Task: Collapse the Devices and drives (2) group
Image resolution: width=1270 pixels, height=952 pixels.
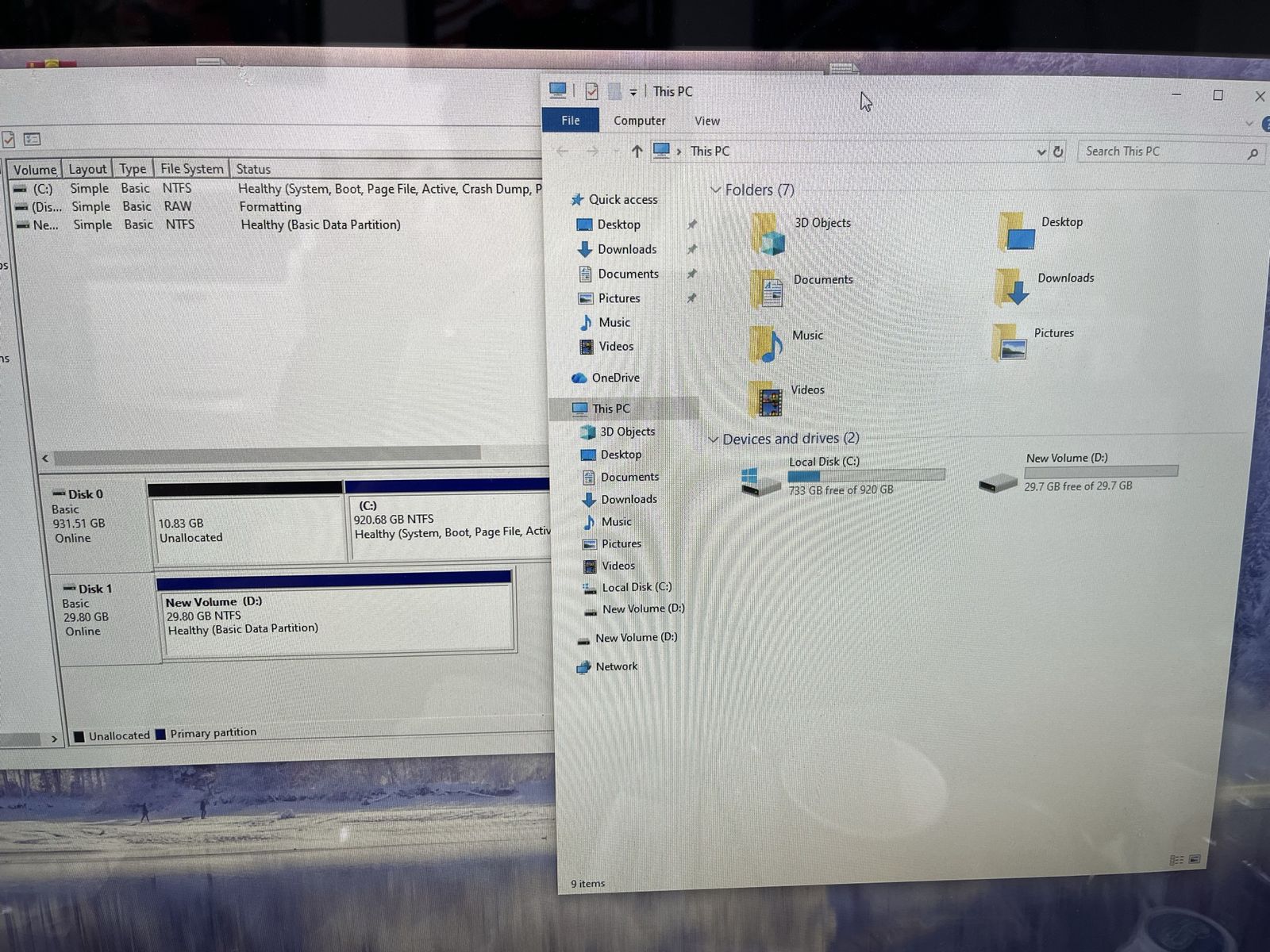Action: [713, 439]
